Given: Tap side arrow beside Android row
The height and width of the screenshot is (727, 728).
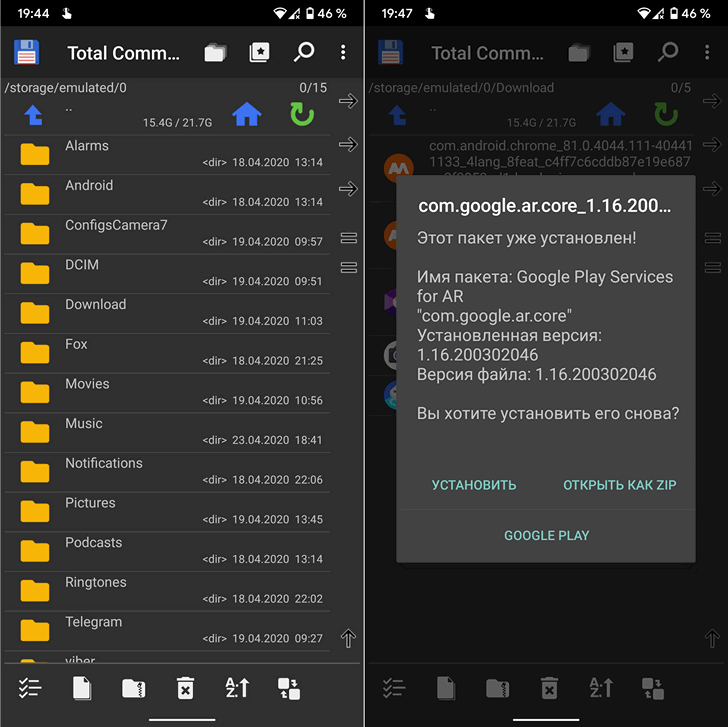Looking at the screenshot, I should coord(348,188).
